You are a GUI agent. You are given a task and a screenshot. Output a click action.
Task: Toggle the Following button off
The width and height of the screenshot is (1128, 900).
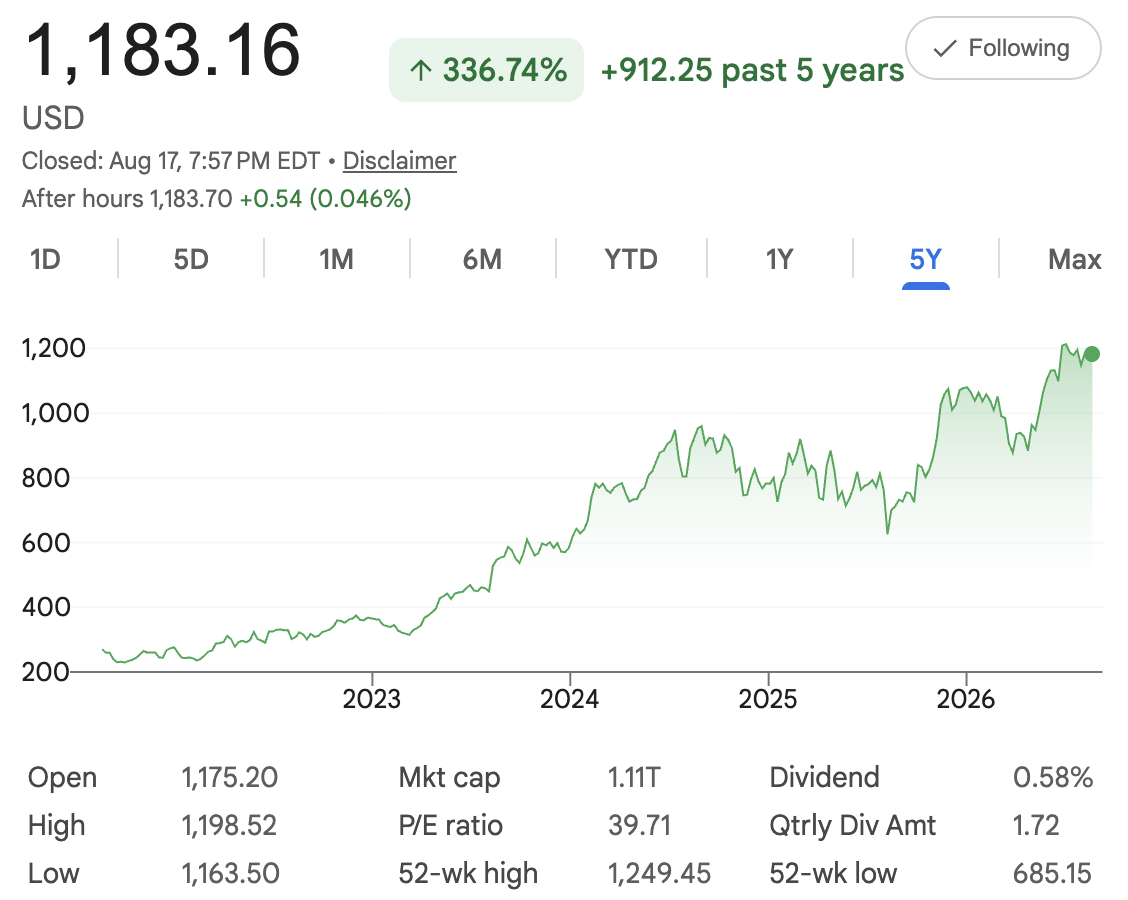pos(1003,48)
